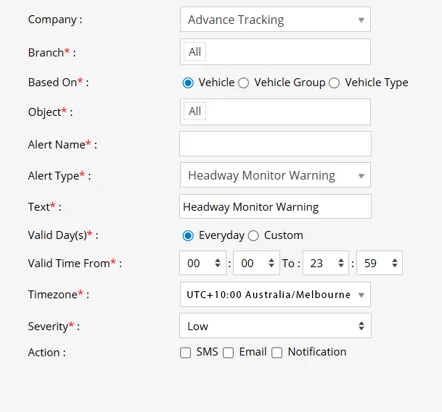The image size is (442, 412).
Task: Select Custom valid days option
Action: pyautogui.click(x=253, y=236)
